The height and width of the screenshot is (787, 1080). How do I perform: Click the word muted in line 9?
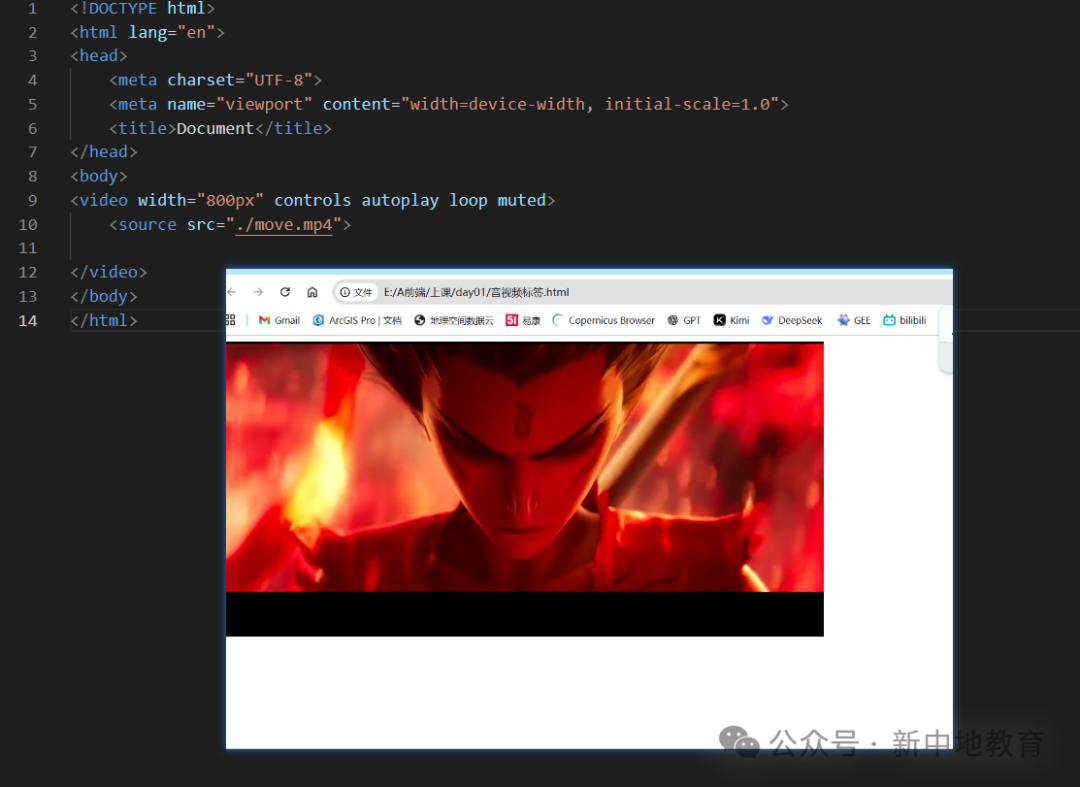521,200
